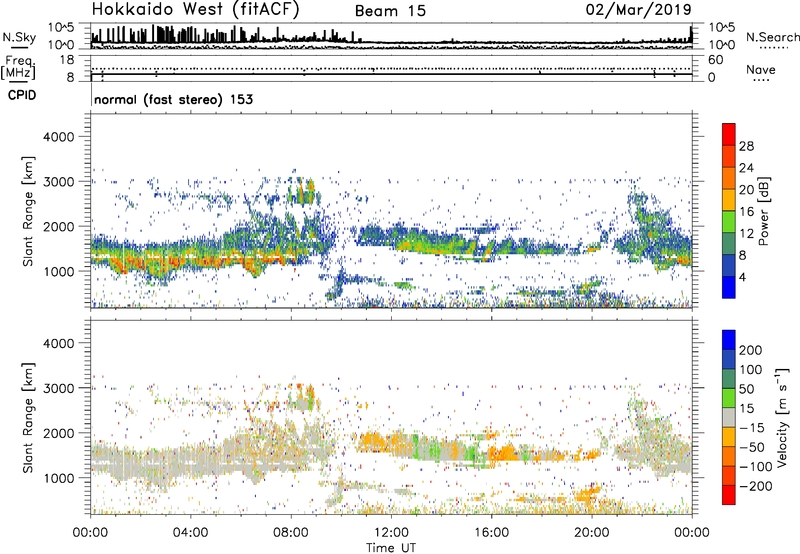Pick Velocity color bar segment between -100 and -200
The width and height of the screenshot is (800, 554).
[x=729, y=476]
